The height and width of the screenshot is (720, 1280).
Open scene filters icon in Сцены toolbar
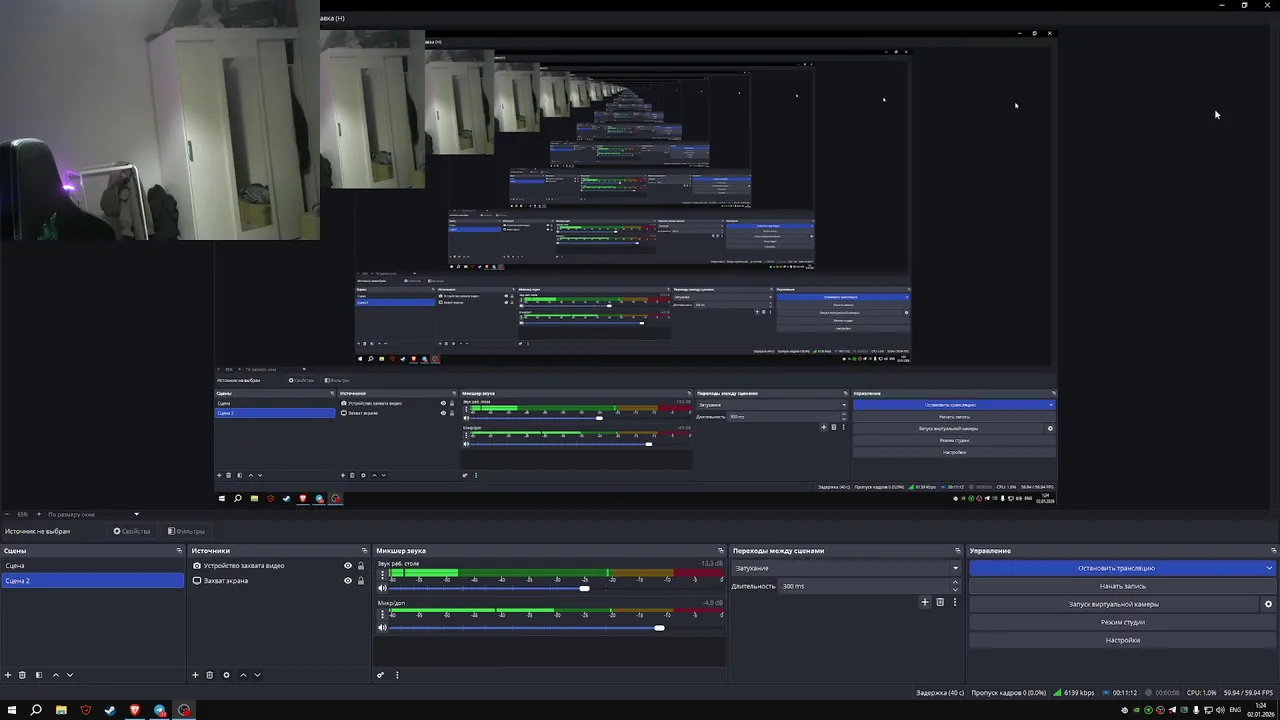(x=39, y=675)
